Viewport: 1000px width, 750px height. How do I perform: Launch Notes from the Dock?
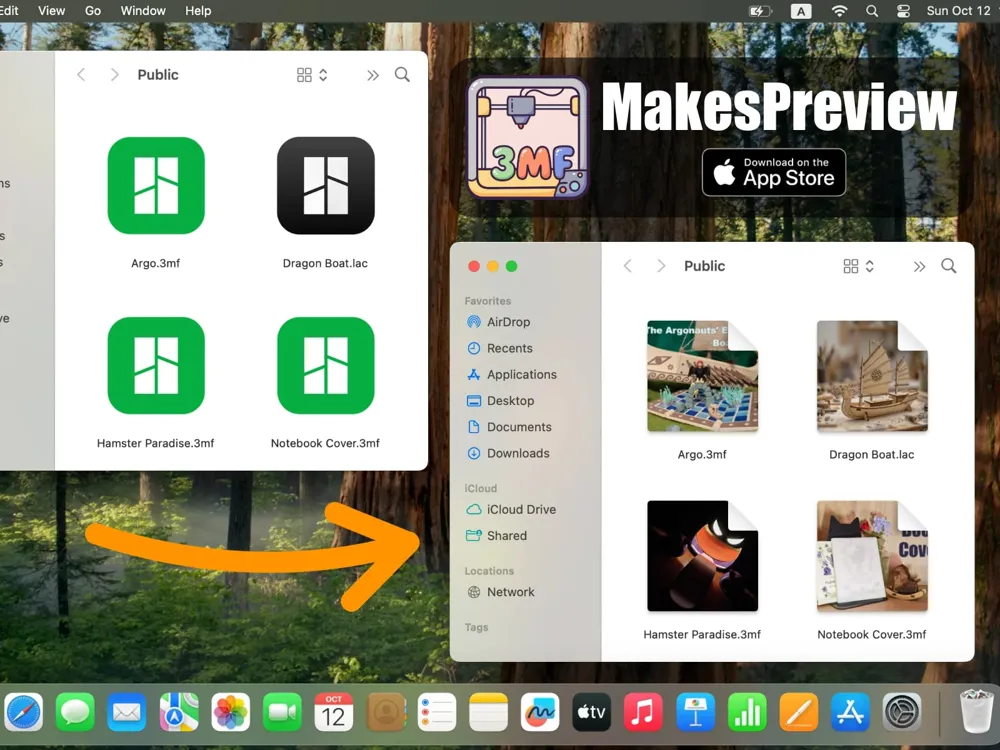click(489, 712)
